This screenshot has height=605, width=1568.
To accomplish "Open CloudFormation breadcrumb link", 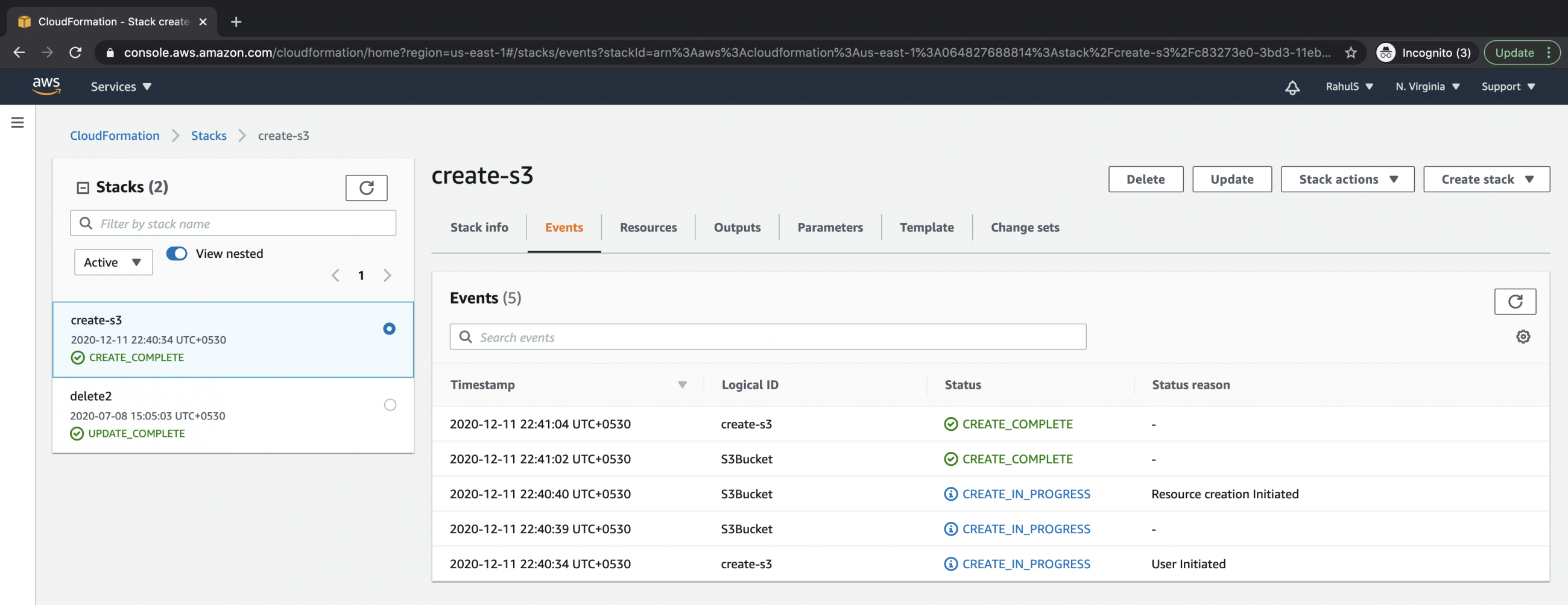I will pos(115,136).
